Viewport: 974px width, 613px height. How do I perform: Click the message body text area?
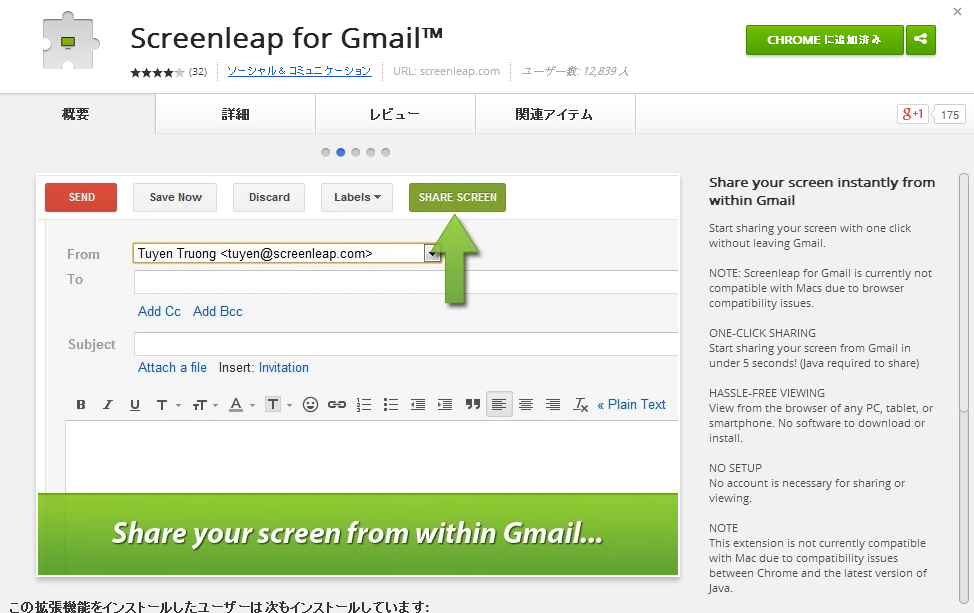click(371, 456)
